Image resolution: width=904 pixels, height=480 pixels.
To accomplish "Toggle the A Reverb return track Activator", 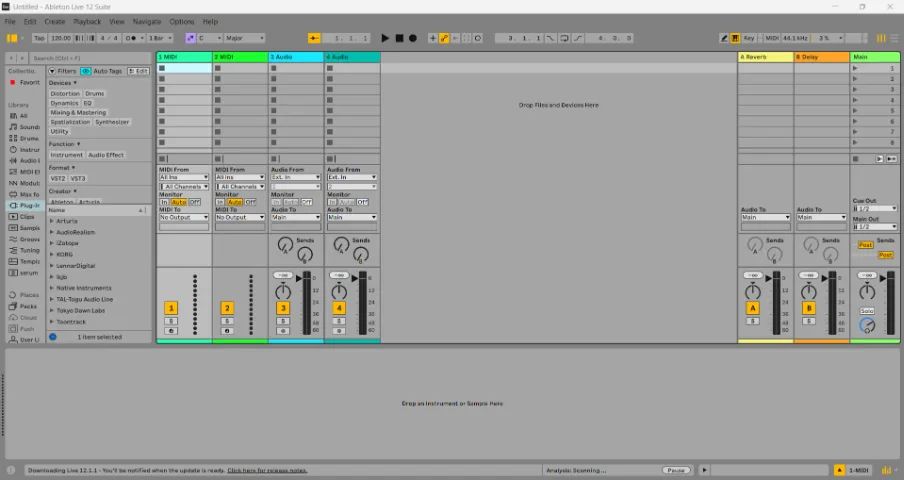I will (752, 308).
